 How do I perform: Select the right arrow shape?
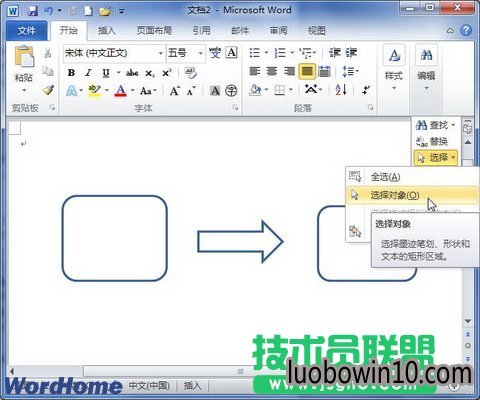click(240, 242)
